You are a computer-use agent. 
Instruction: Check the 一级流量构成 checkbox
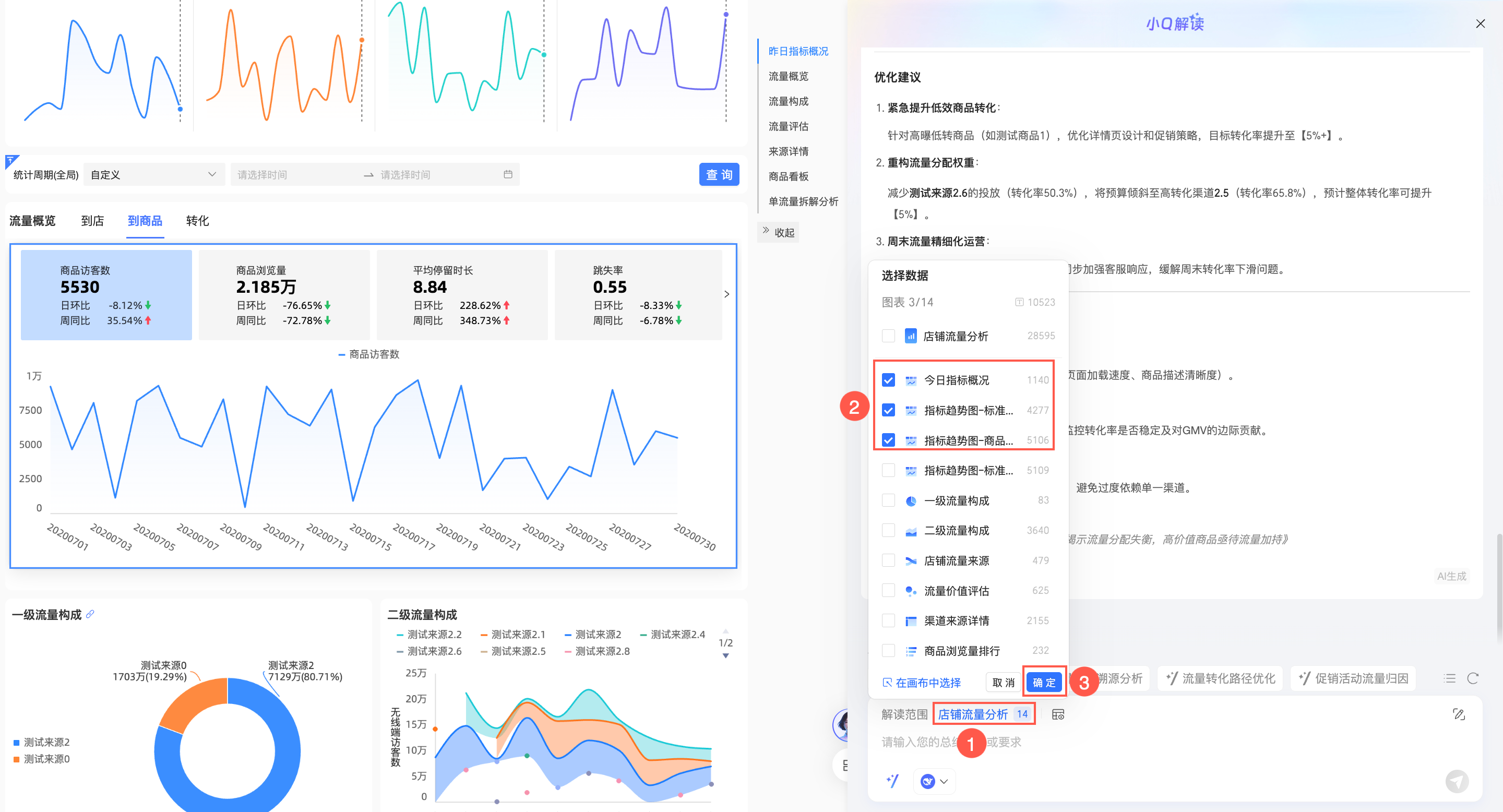tap(888, 500)
